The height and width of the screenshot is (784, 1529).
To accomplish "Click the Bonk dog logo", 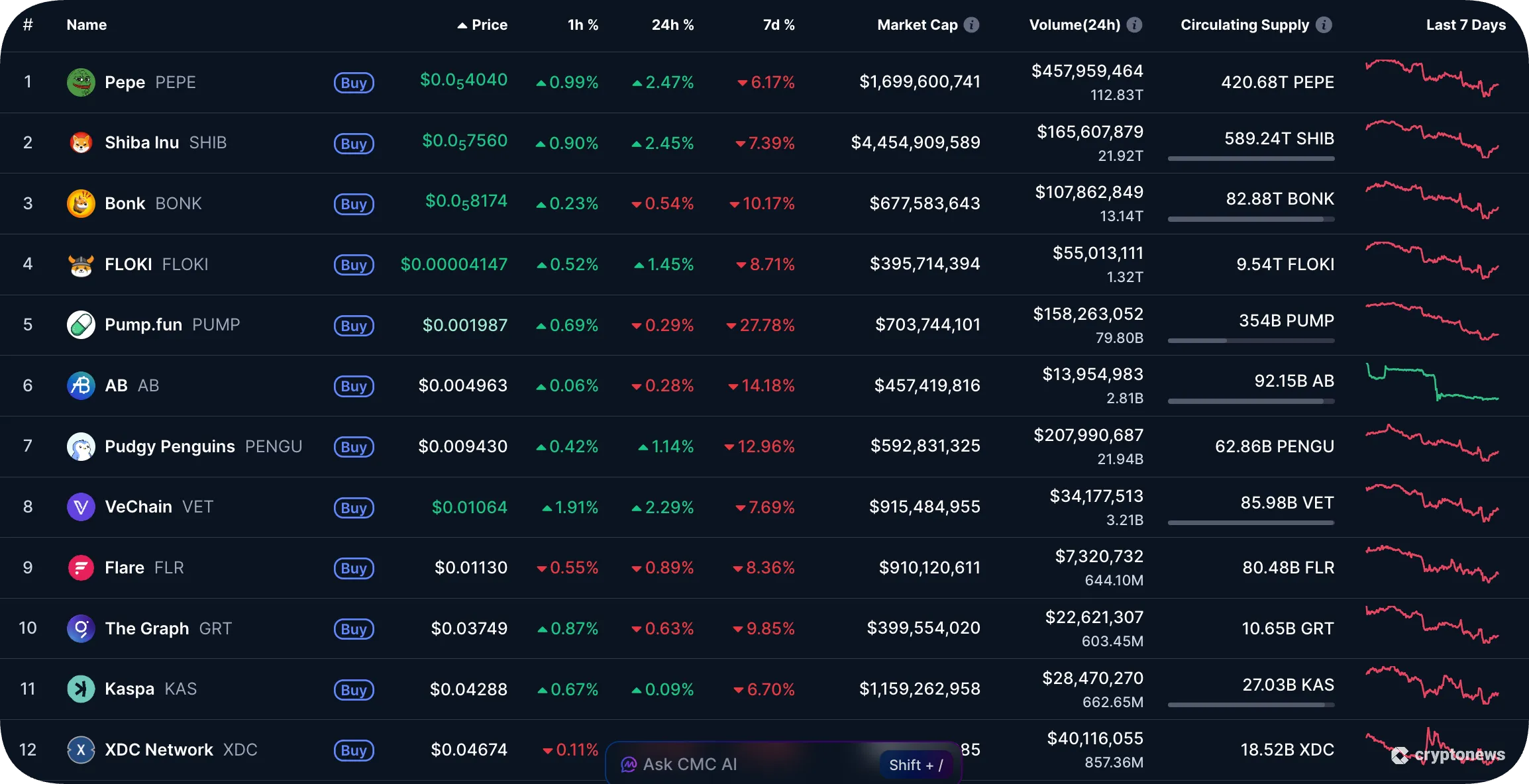I will [81, 203].
